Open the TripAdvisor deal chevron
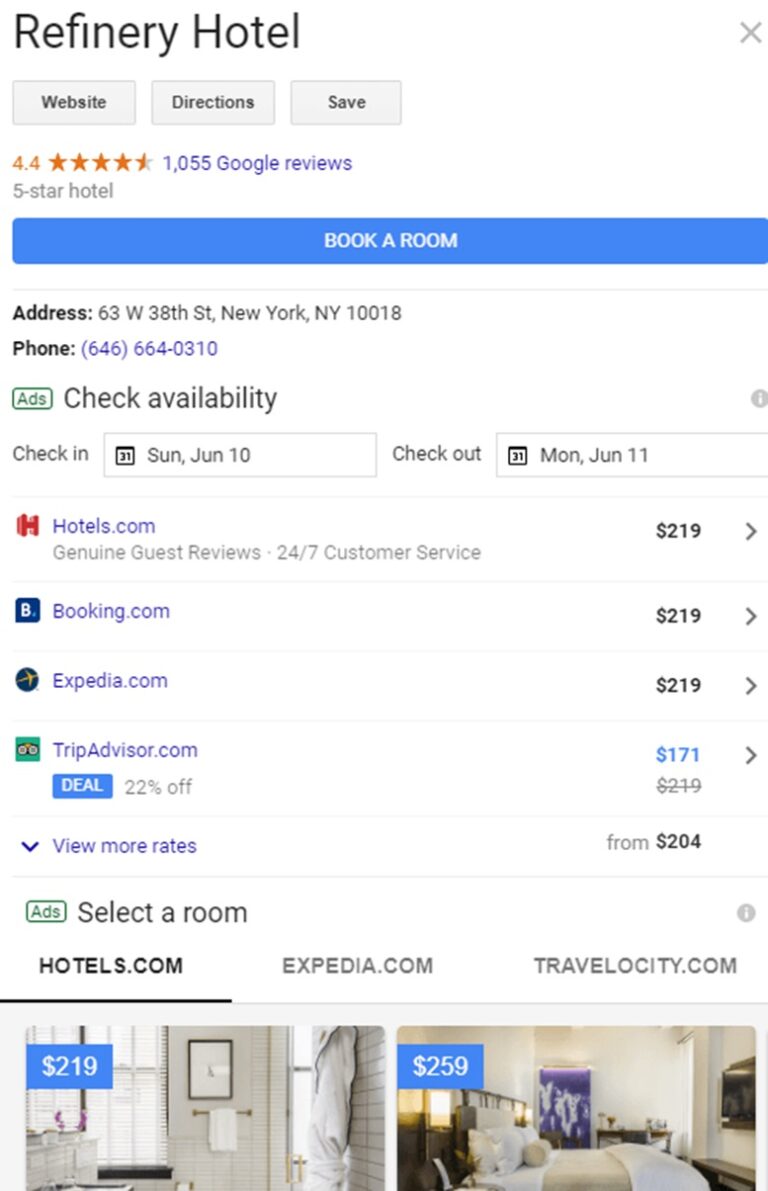Viewport: 768px width, 1191px height. (751, 756)
